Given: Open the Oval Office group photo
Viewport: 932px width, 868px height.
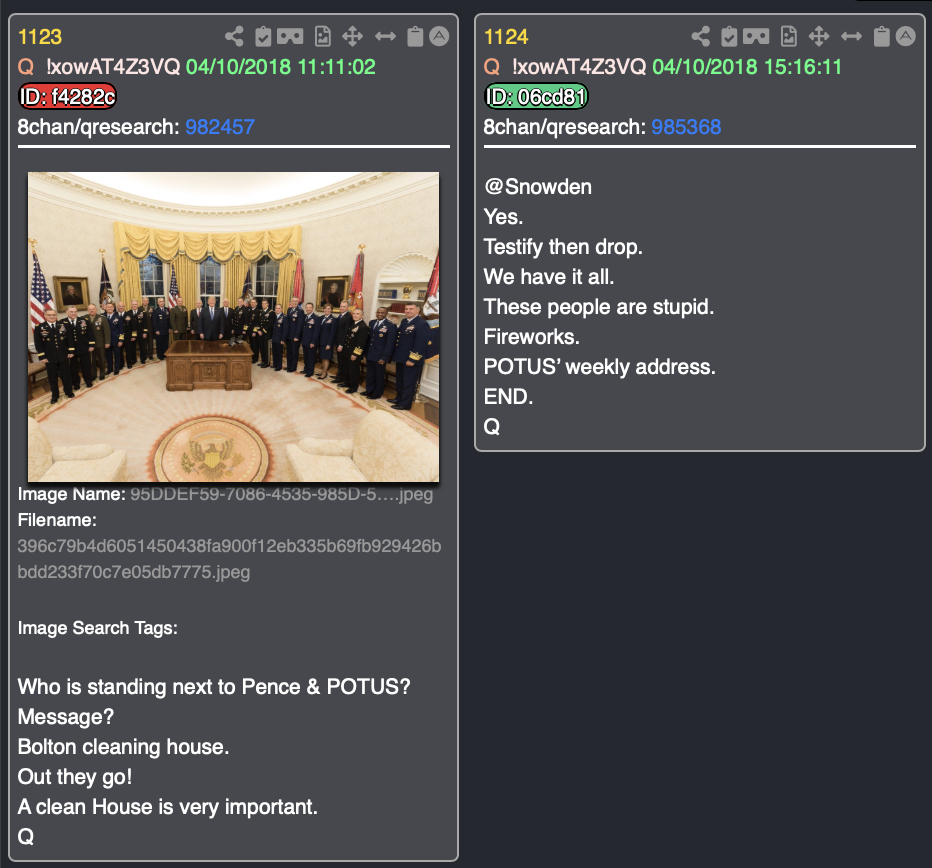Looking at the screenshot, I should [234, 327].
